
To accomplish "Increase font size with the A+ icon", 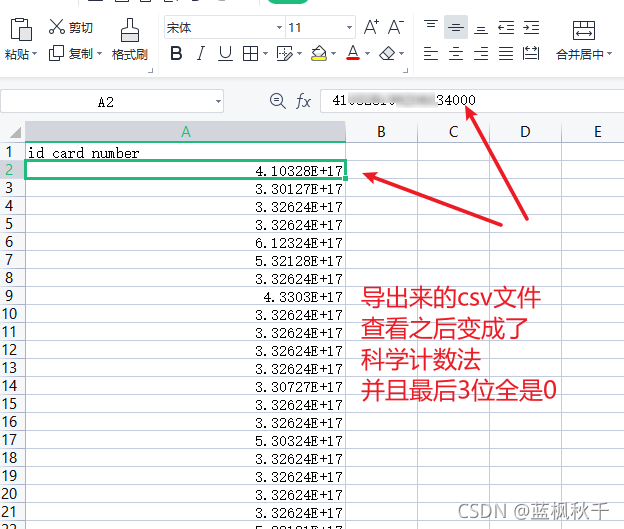I will pyautogui.click(x=371, y=27).
